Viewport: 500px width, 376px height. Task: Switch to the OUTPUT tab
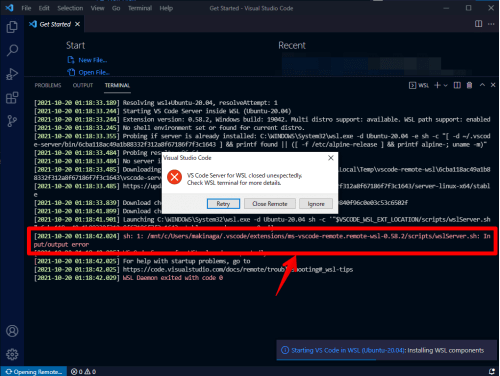tap(83, 85)
